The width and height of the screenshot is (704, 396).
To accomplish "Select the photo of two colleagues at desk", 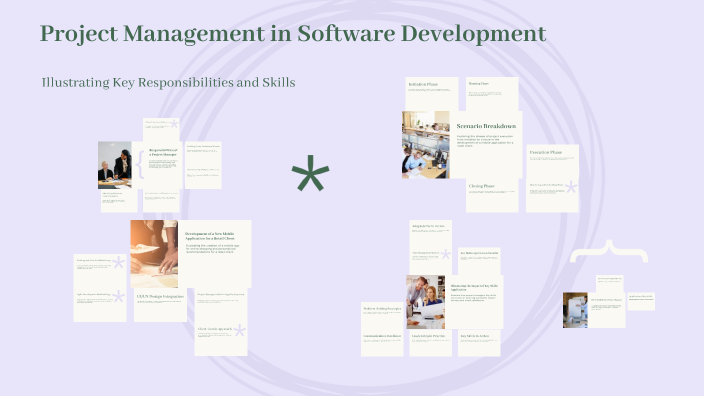I will point(115,165).
